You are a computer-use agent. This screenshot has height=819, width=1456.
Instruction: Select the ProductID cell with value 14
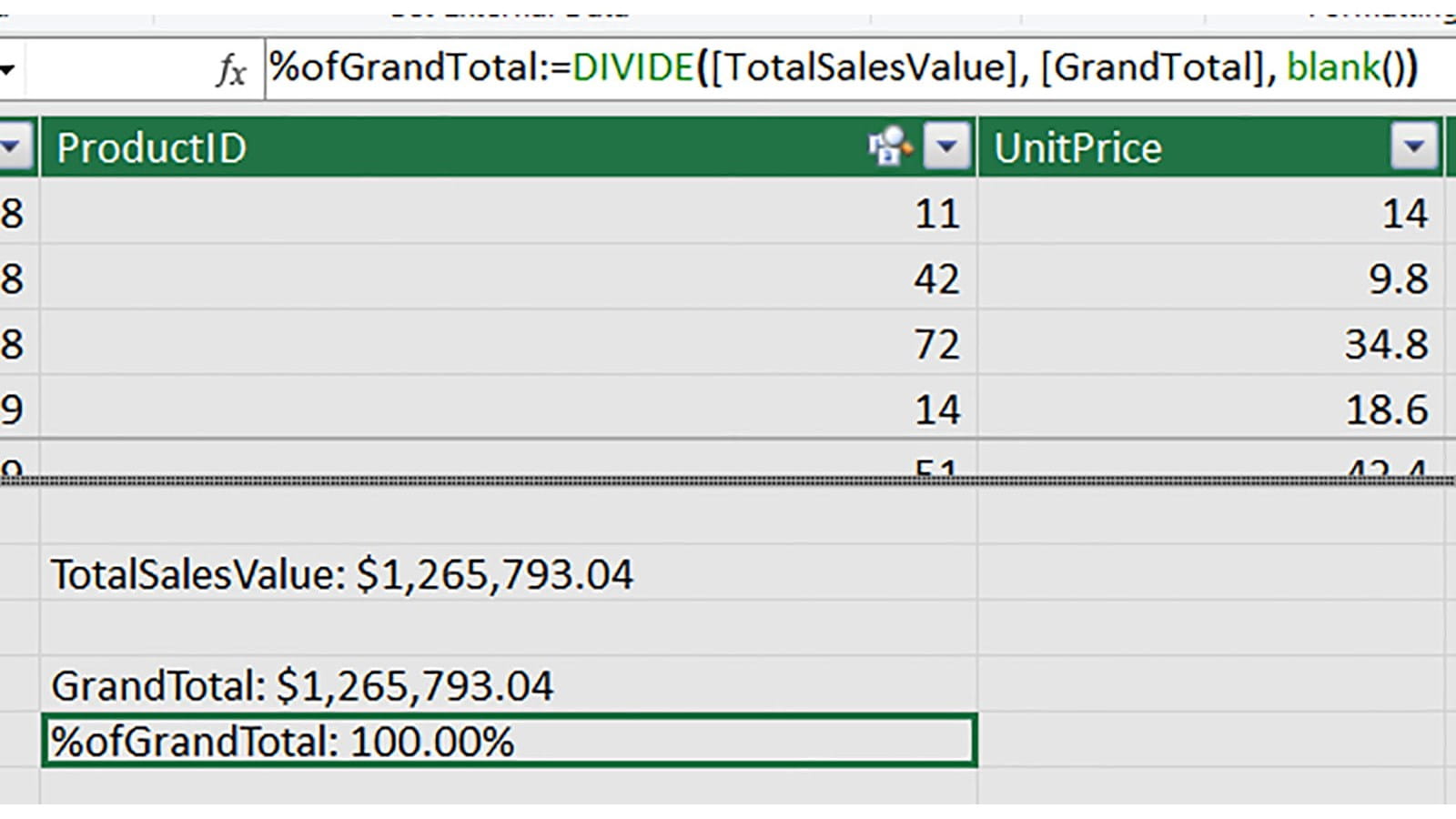point(508,409)
